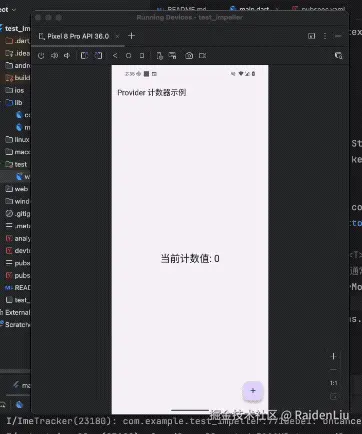
Task: Select the .gitignore file in project tree
Action: (x=18, y=214)
